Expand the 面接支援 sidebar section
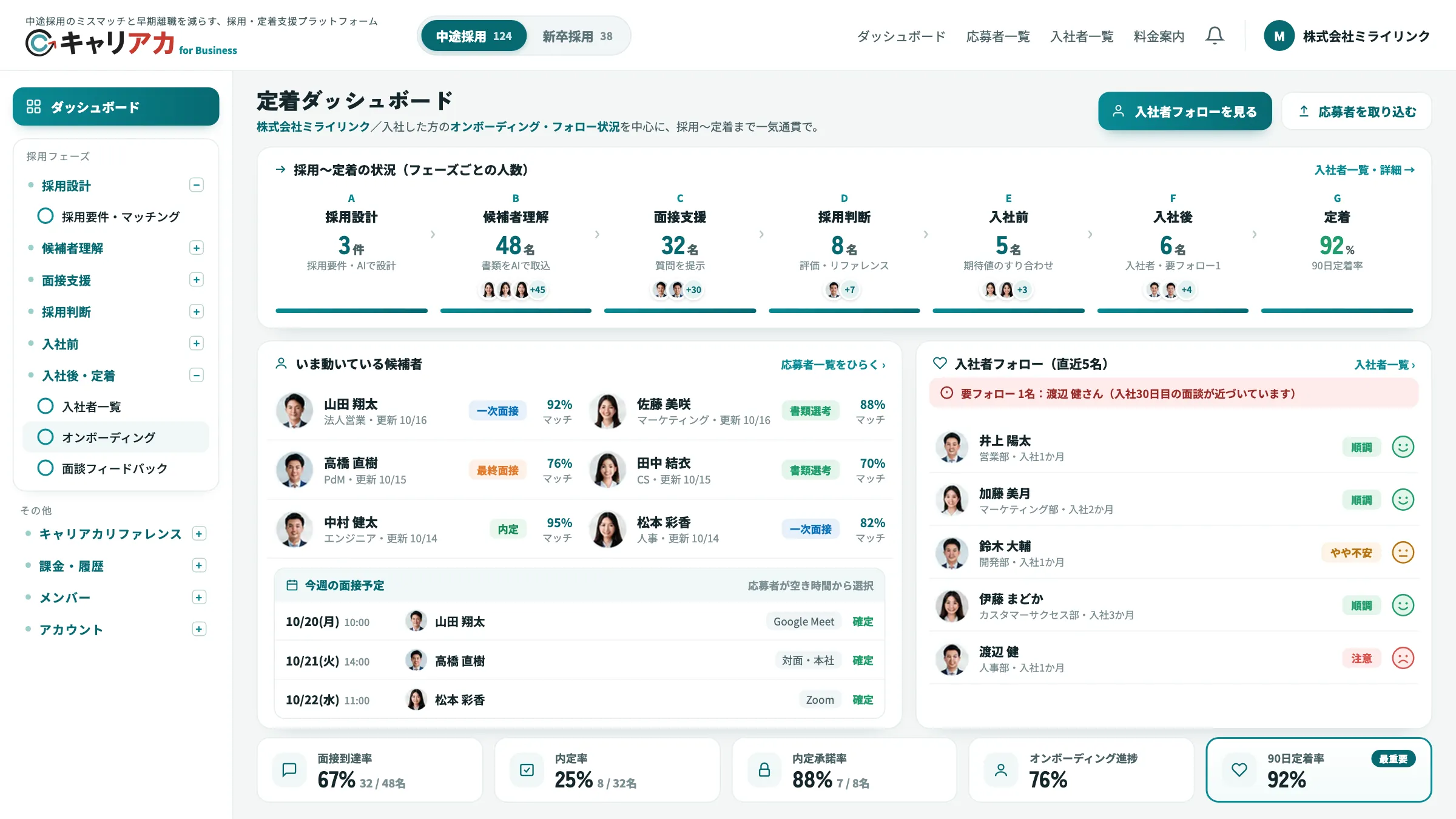The width and height of the screenshot is (1456, 819). tap(196, 280)
